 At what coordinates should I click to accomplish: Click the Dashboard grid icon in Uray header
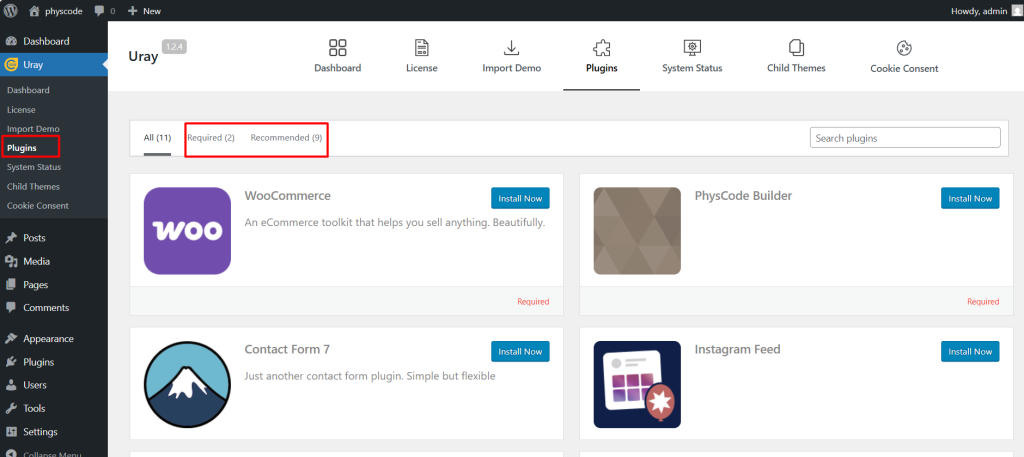coord(338,48)
